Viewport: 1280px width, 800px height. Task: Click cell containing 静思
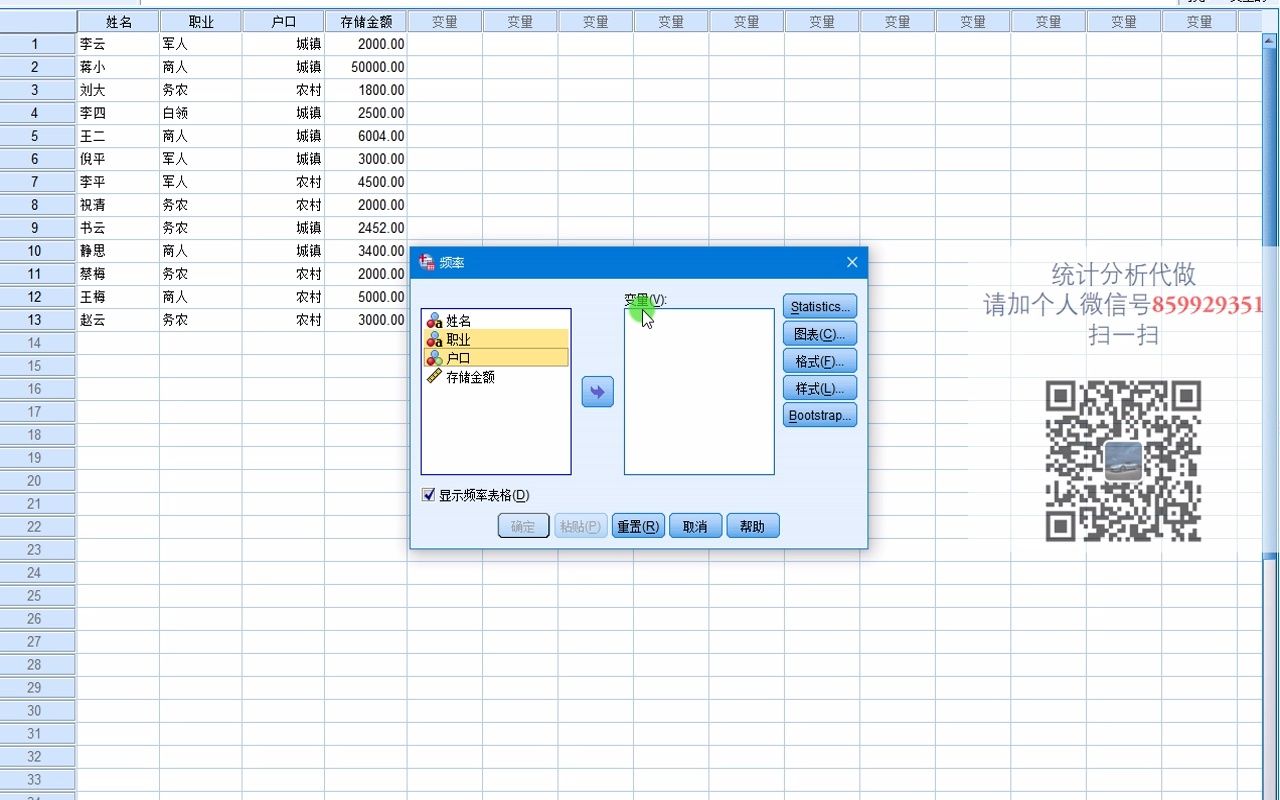118,251
